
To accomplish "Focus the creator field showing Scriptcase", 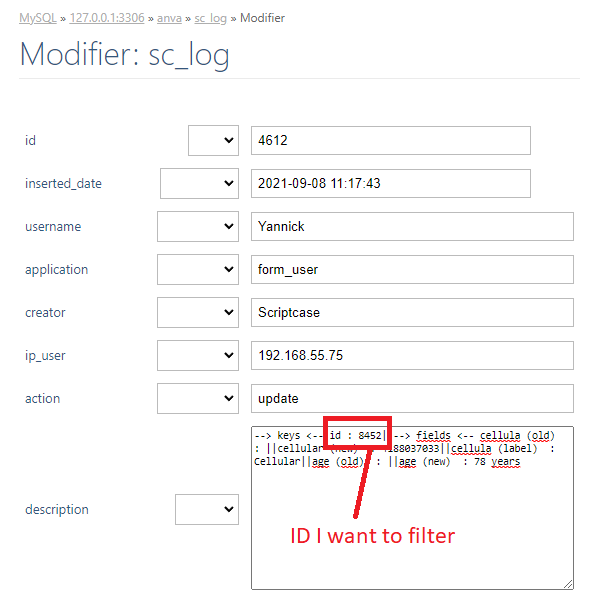I will 412,312.
